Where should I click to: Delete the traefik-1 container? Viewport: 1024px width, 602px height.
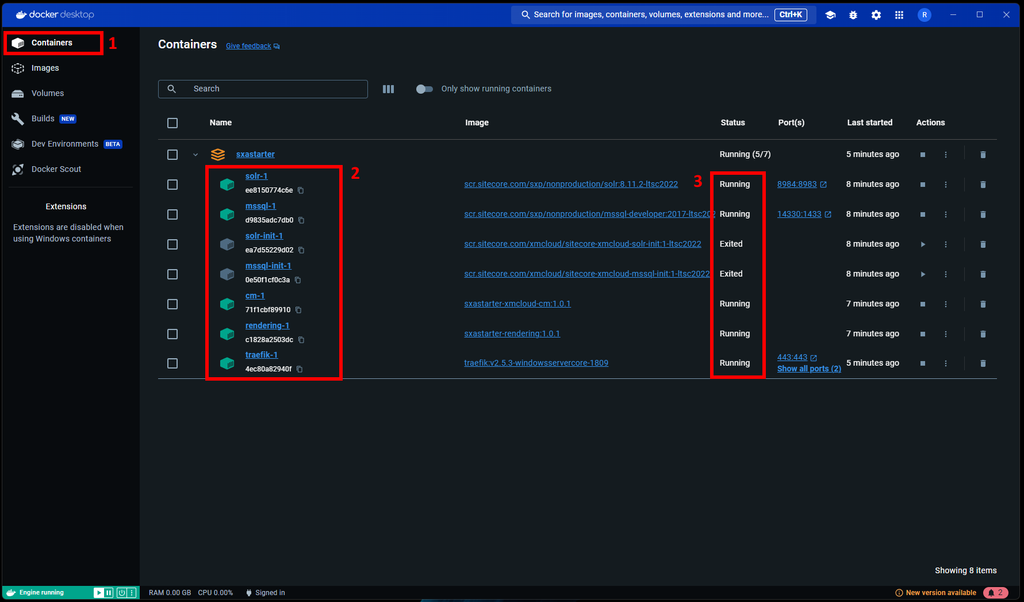click(982, 363)
